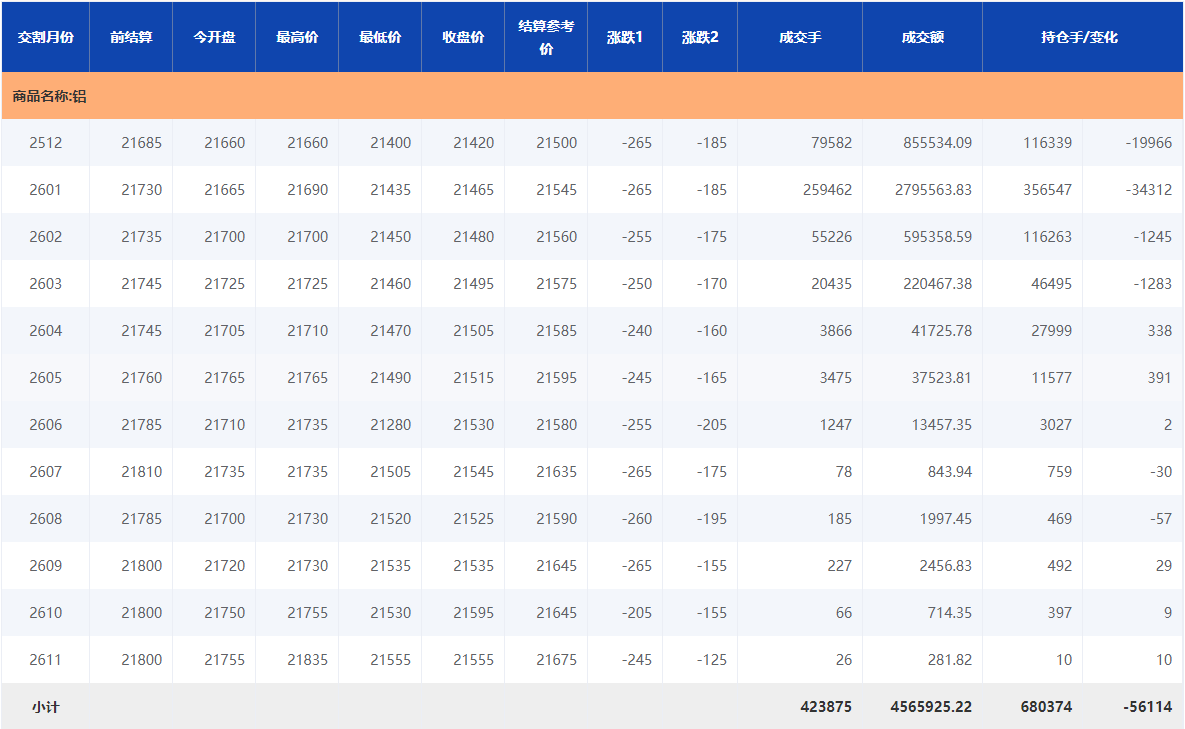Click the 成交手 column header
Viewport: 1185px width, 729px height.
[800, 37]
